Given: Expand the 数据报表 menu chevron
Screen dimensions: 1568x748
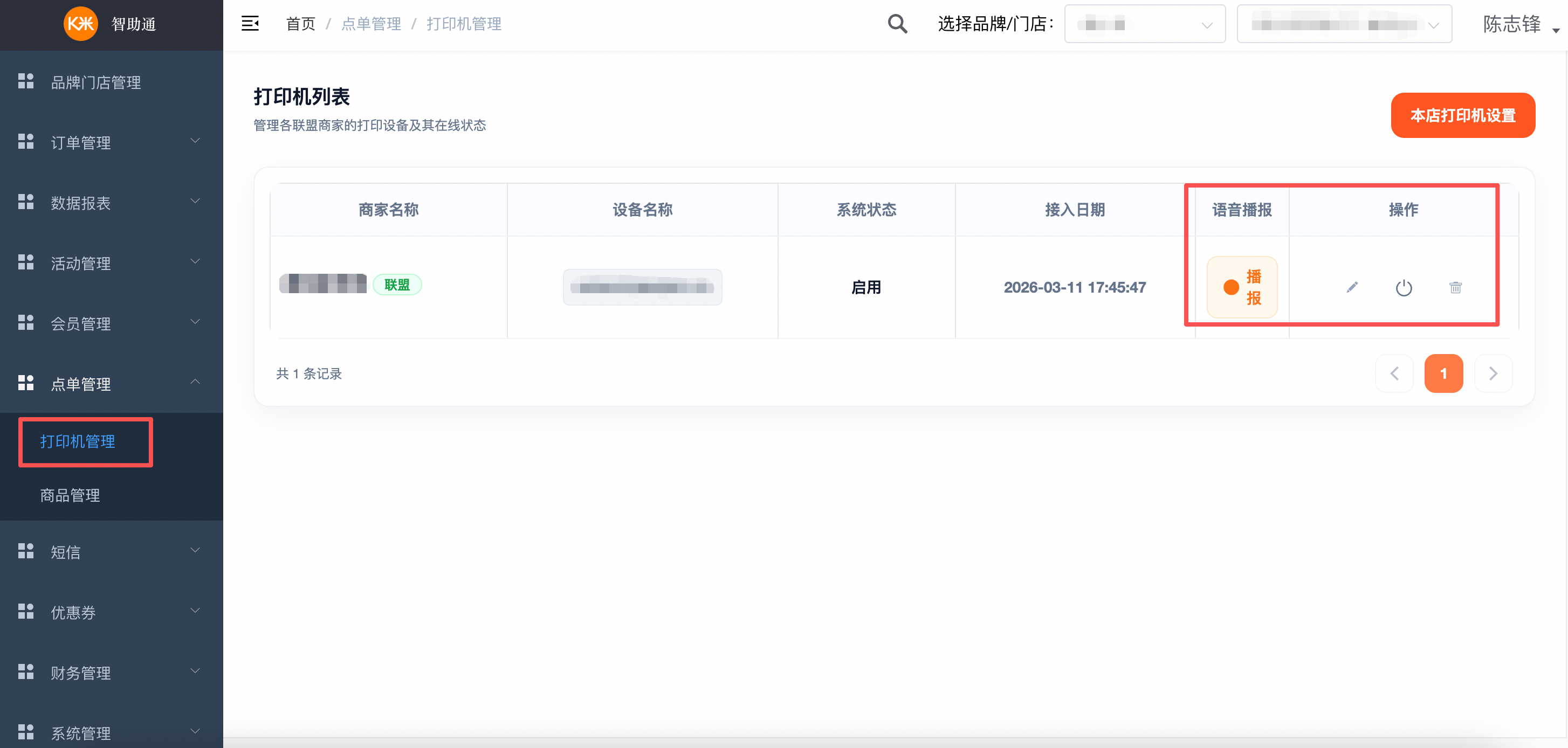Looking at the screenshot, I should click(195, 202).
